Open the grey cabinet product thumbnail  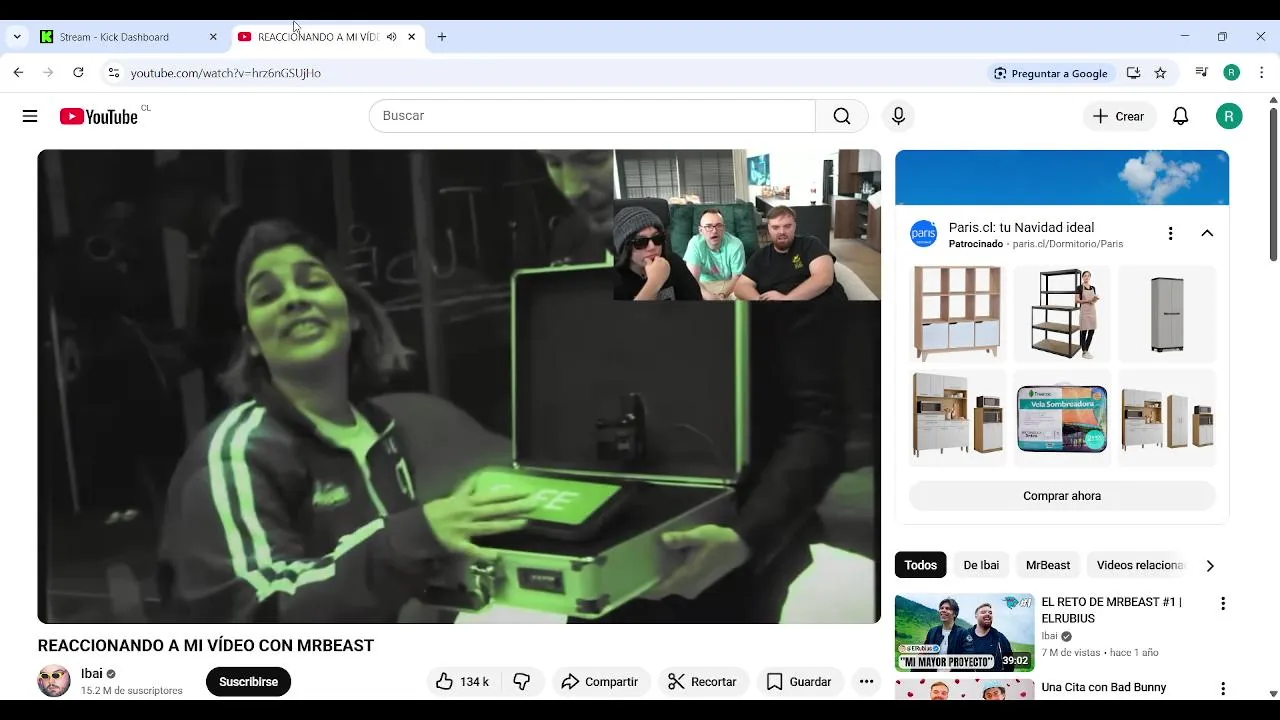coord(1167,313)
